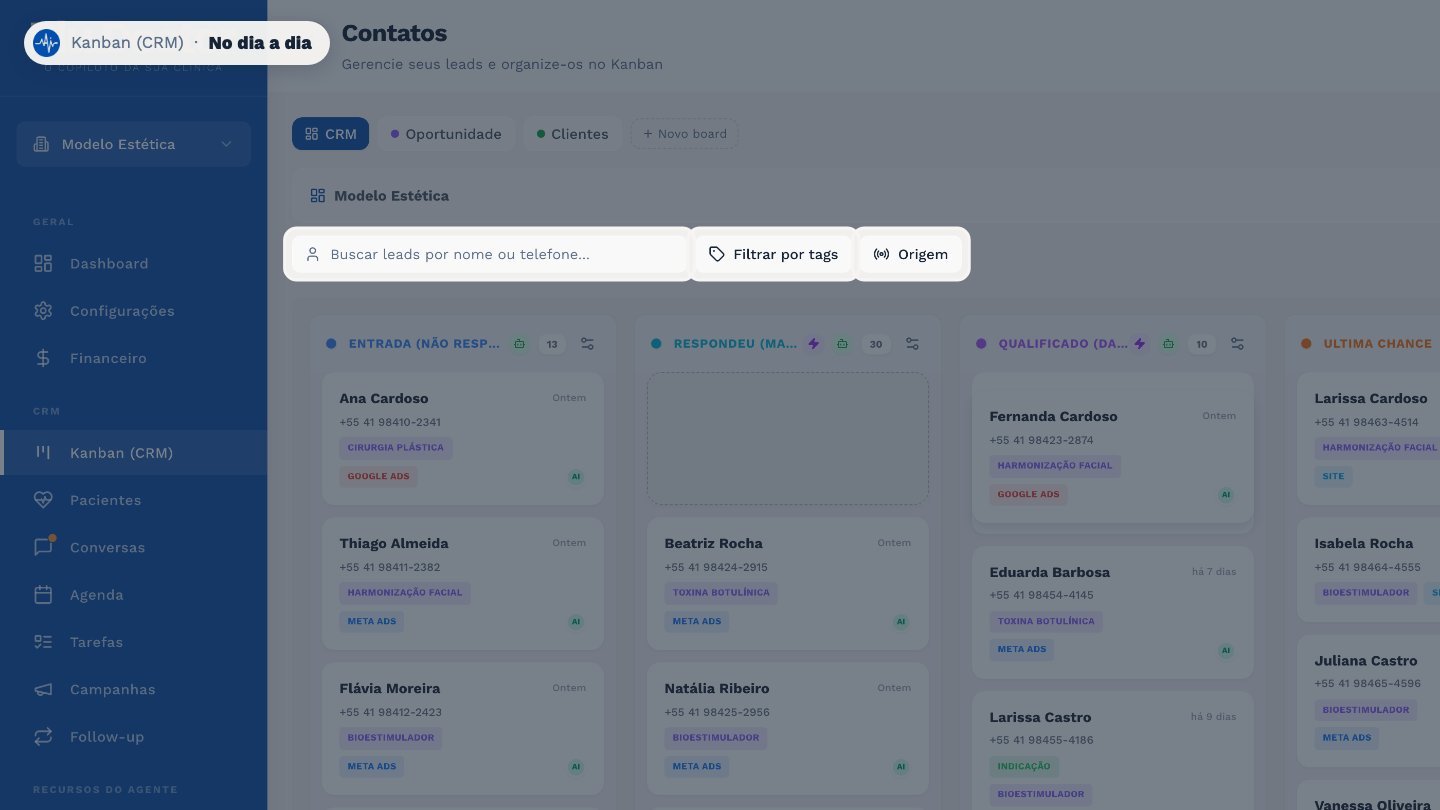Open Conversas in the sidebar

134,547
